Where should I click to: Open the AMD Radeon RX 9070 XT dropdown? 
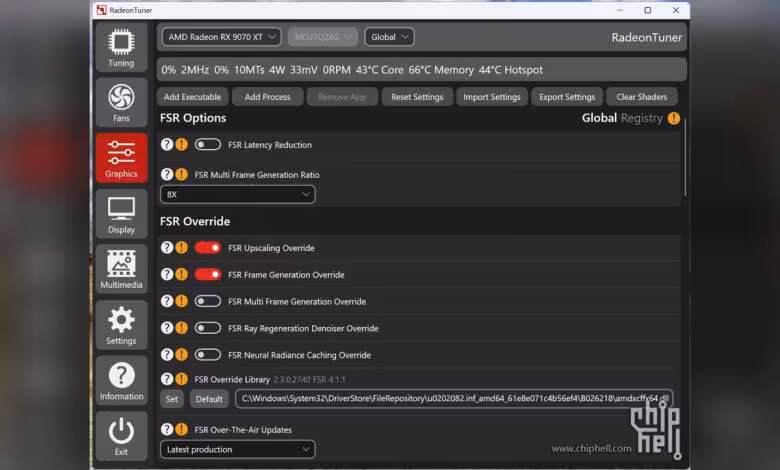click(x=221, y=37)
